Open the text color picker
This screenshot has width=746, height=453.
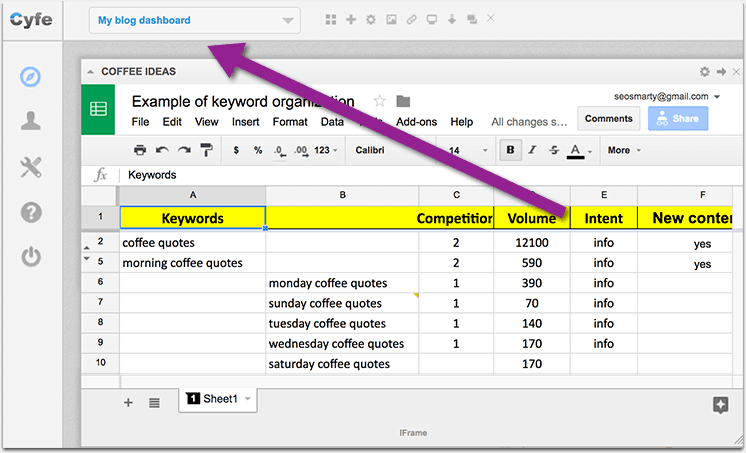click(x=577, y=150)
